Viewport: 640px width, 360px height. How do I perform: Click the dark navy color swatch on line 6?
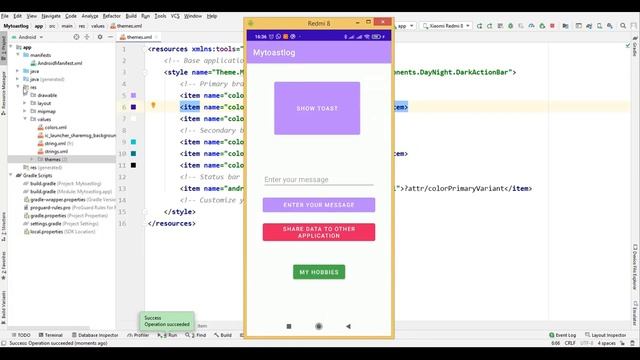click(x=133, y=107)
